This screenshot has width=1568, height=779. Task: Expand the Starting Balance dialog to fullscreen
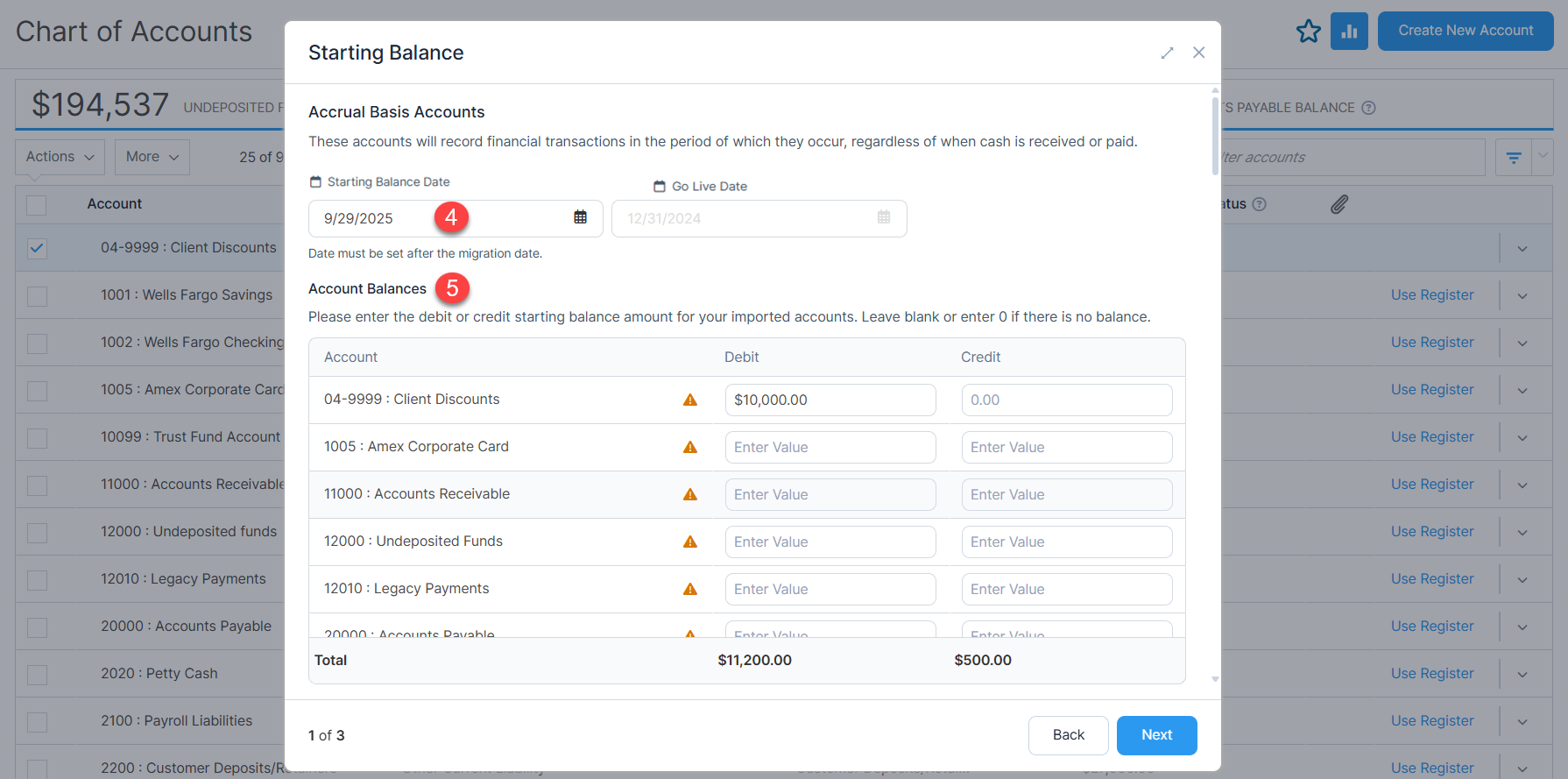(1167, 53)
